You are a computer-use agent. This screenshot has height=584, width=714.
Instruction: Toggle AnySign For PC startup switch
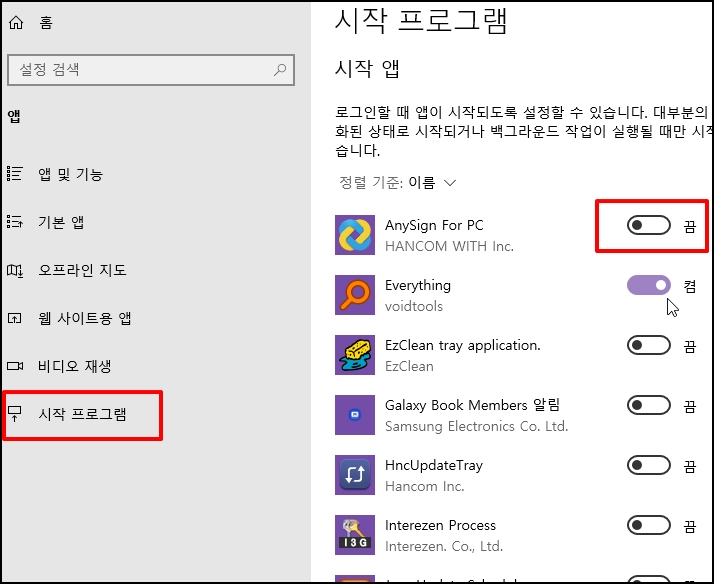[648, 225]
